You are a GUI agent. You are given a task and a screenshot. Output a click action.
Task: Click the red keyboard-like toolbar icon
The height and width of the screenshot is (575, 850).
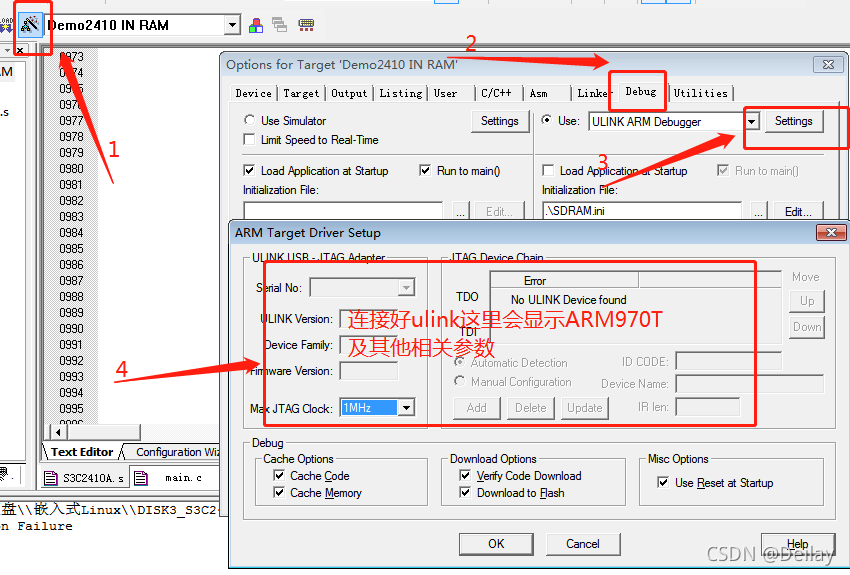[x=306, y=24]
